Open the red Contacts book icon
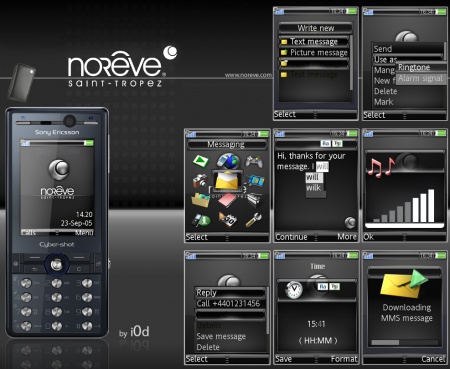 pyautogui.click(x=227, y=201)
